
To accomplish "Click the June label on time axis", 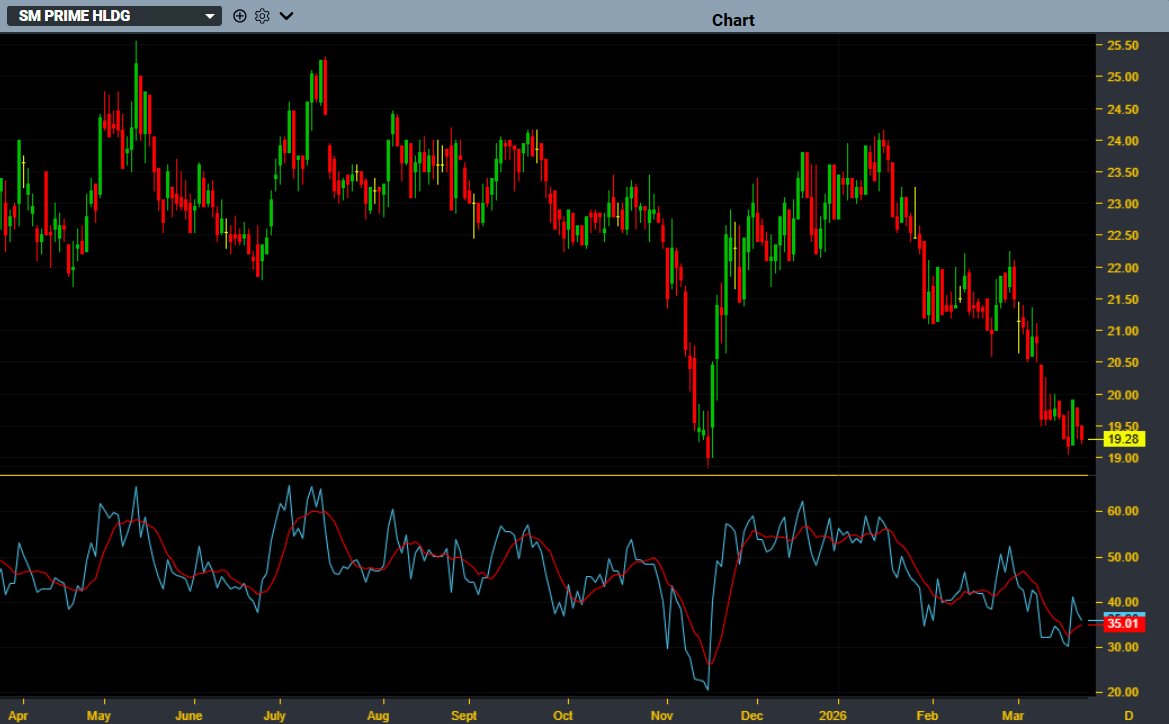I will (x=189, y=716).
